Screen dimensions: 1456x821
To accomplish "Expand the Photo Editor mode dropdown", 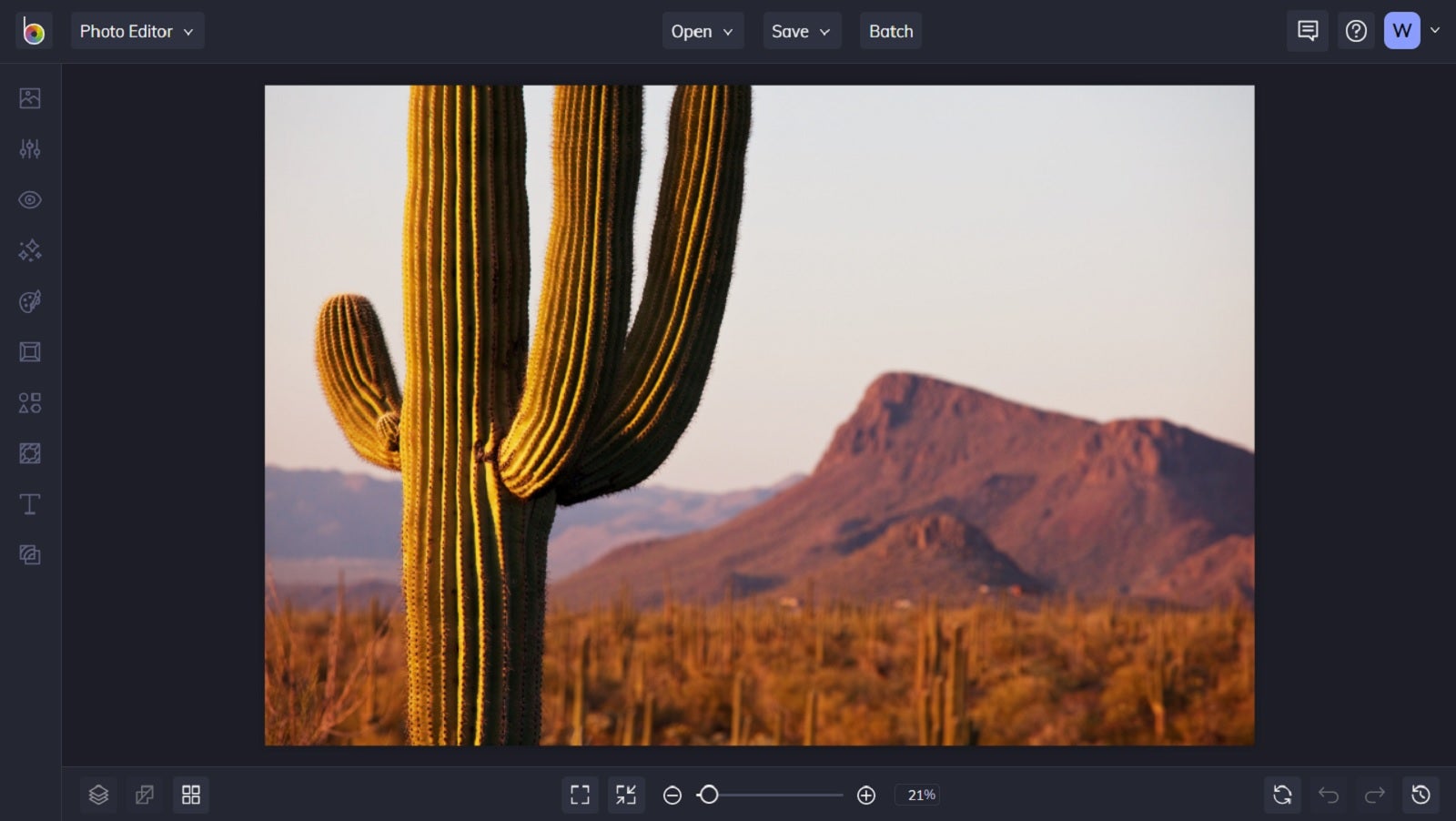I will tap(137, 30).
